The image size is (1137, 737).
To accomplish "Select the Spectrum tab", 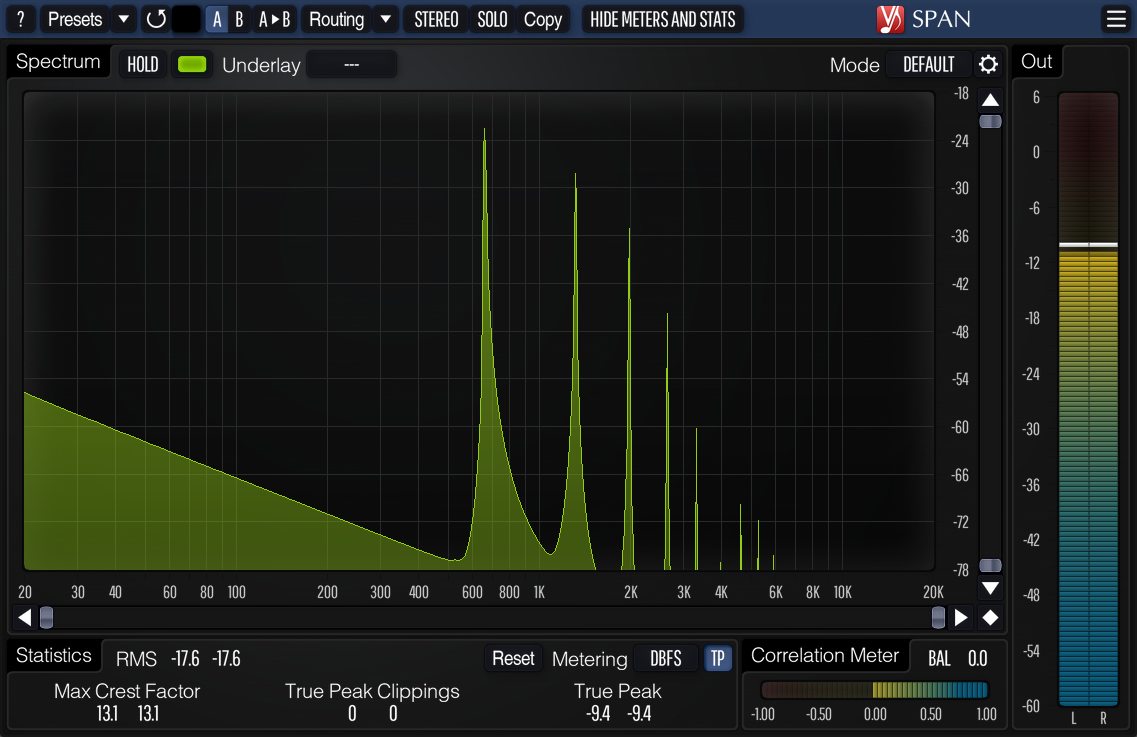I will pos(58,62).
